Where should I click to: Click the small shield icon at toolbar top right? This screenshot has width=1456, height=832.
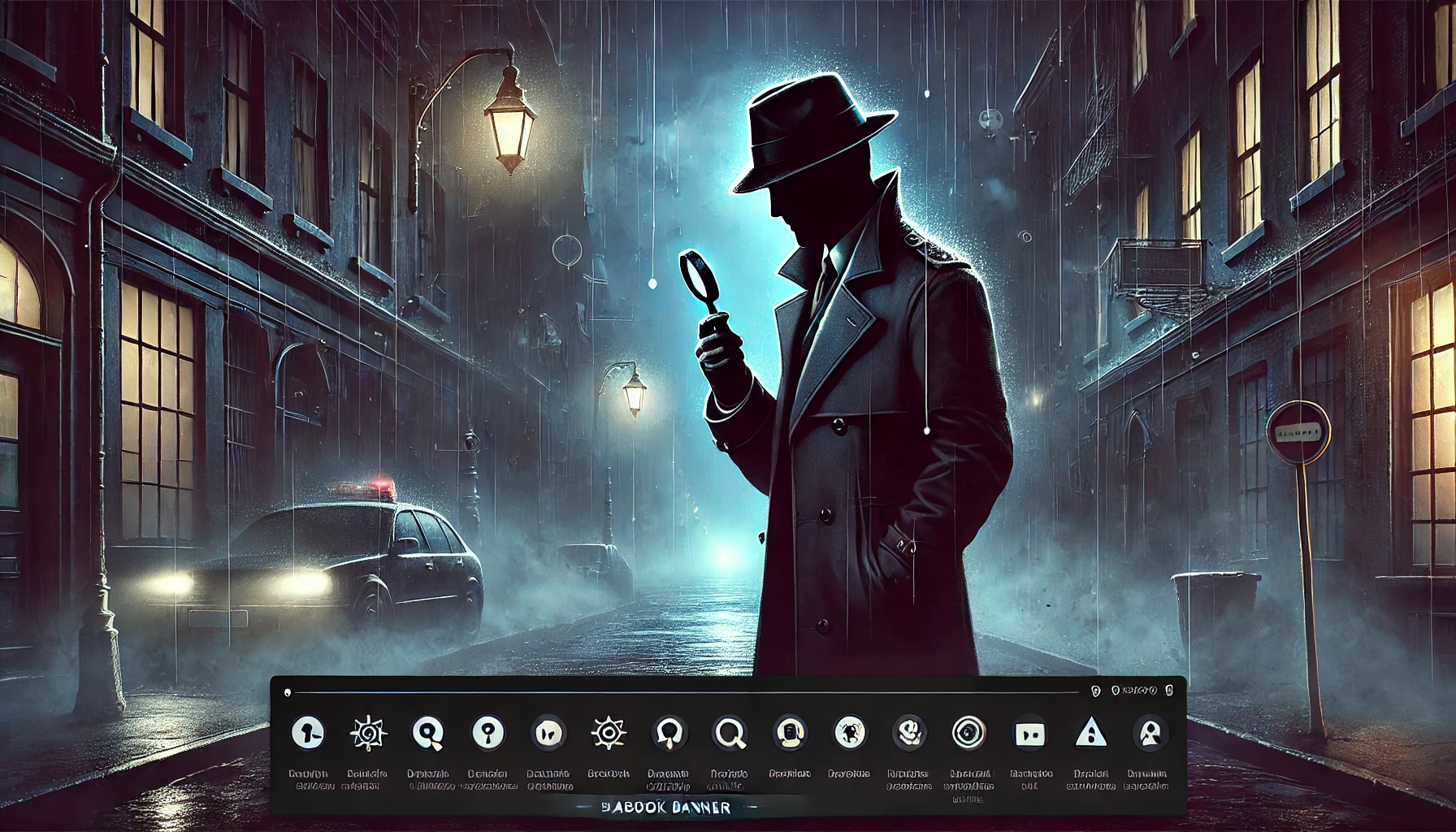1097,691
